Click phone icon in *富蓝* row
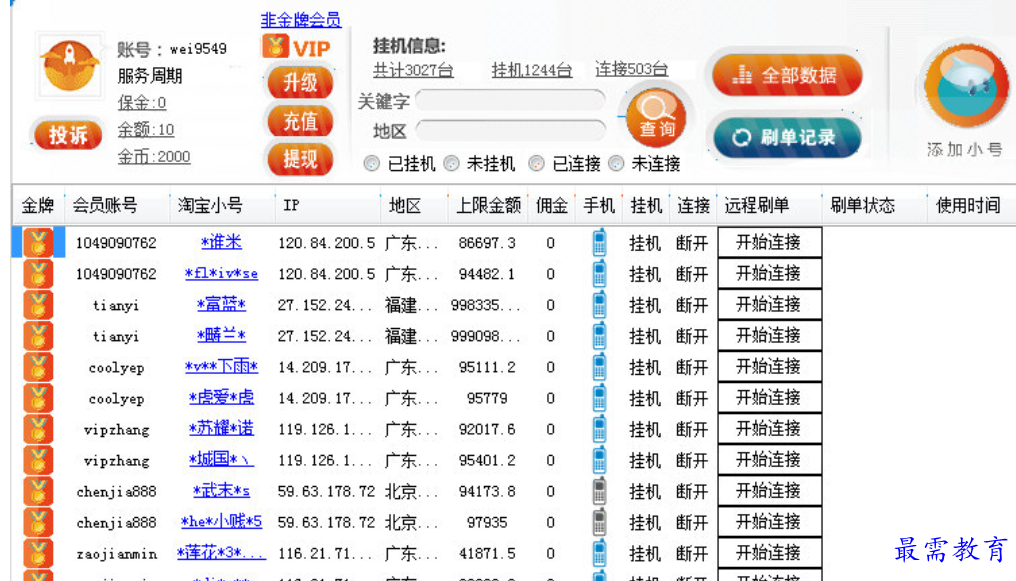 coord(599,305)
